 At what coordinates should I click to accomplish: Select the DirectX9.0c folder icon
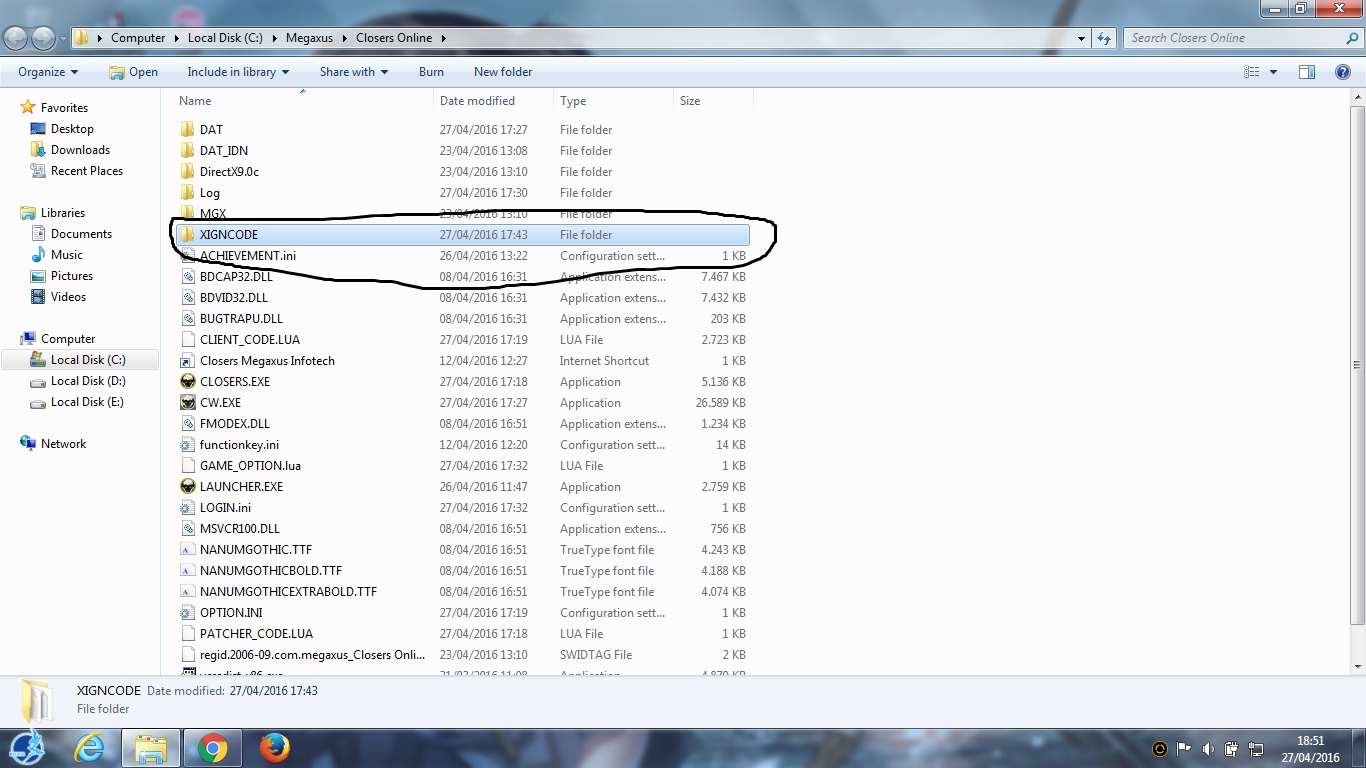point(187,172)
